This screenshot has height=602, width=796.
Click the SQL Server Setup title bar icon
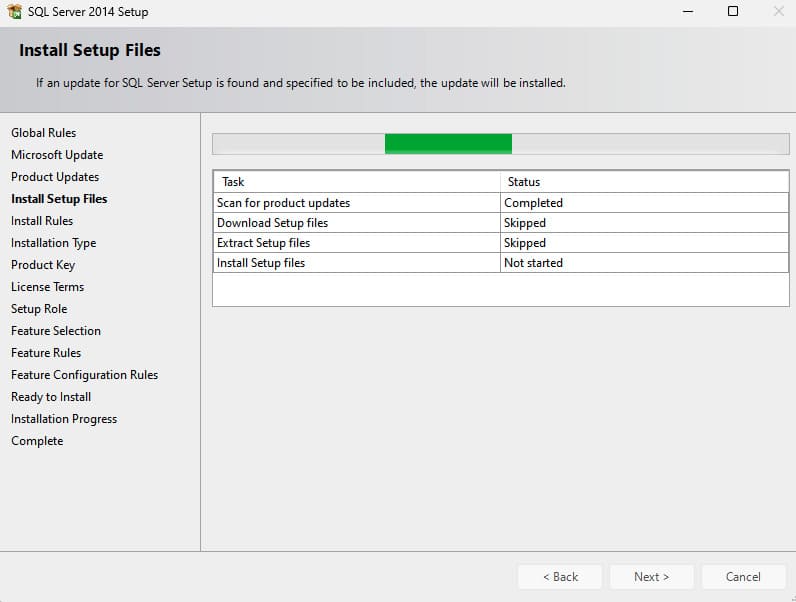coord(15,12)
